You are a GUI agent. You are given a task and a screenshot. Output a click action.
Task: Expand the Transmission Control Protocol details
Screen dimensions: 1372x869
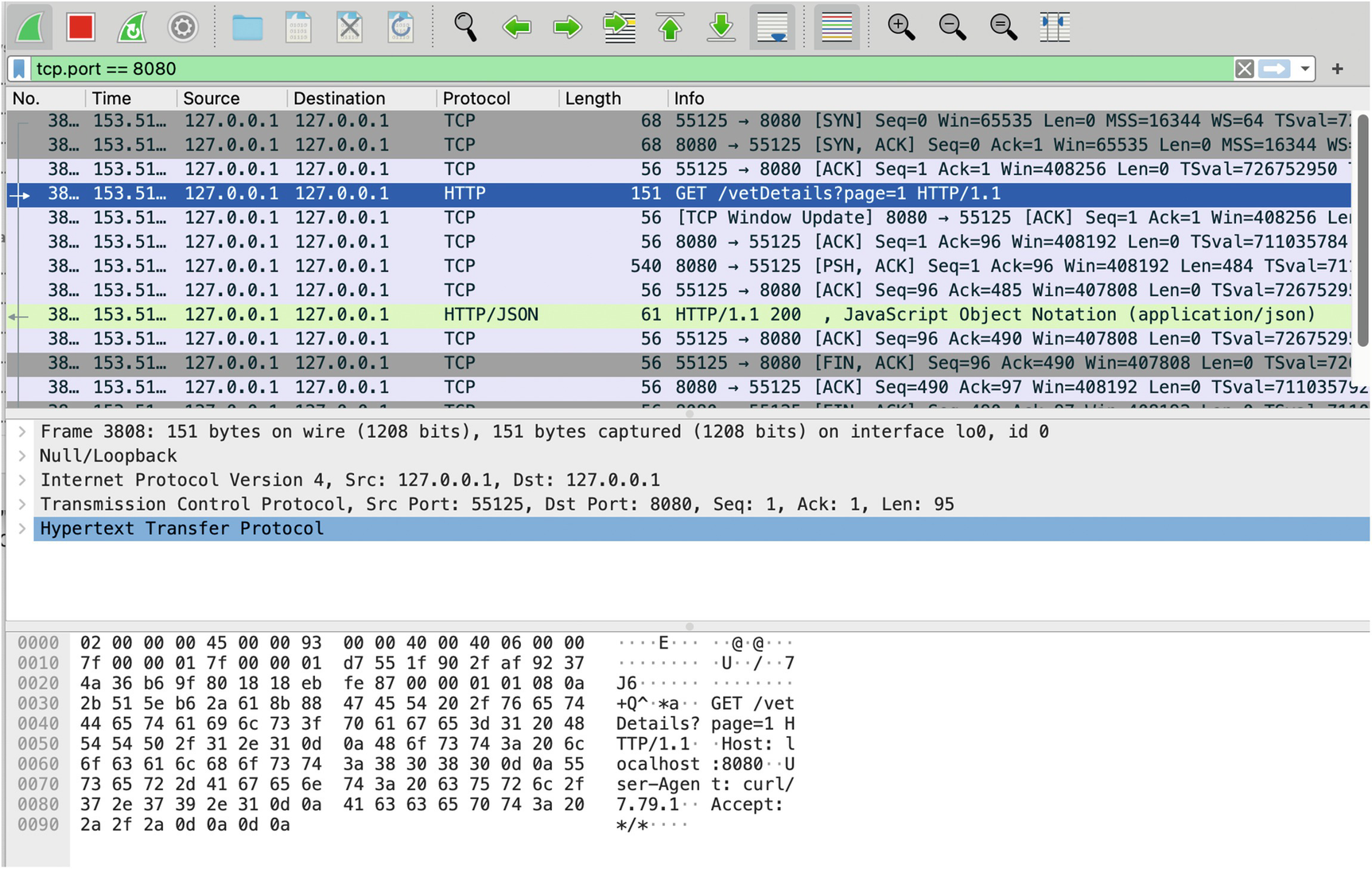coord(22,505)
